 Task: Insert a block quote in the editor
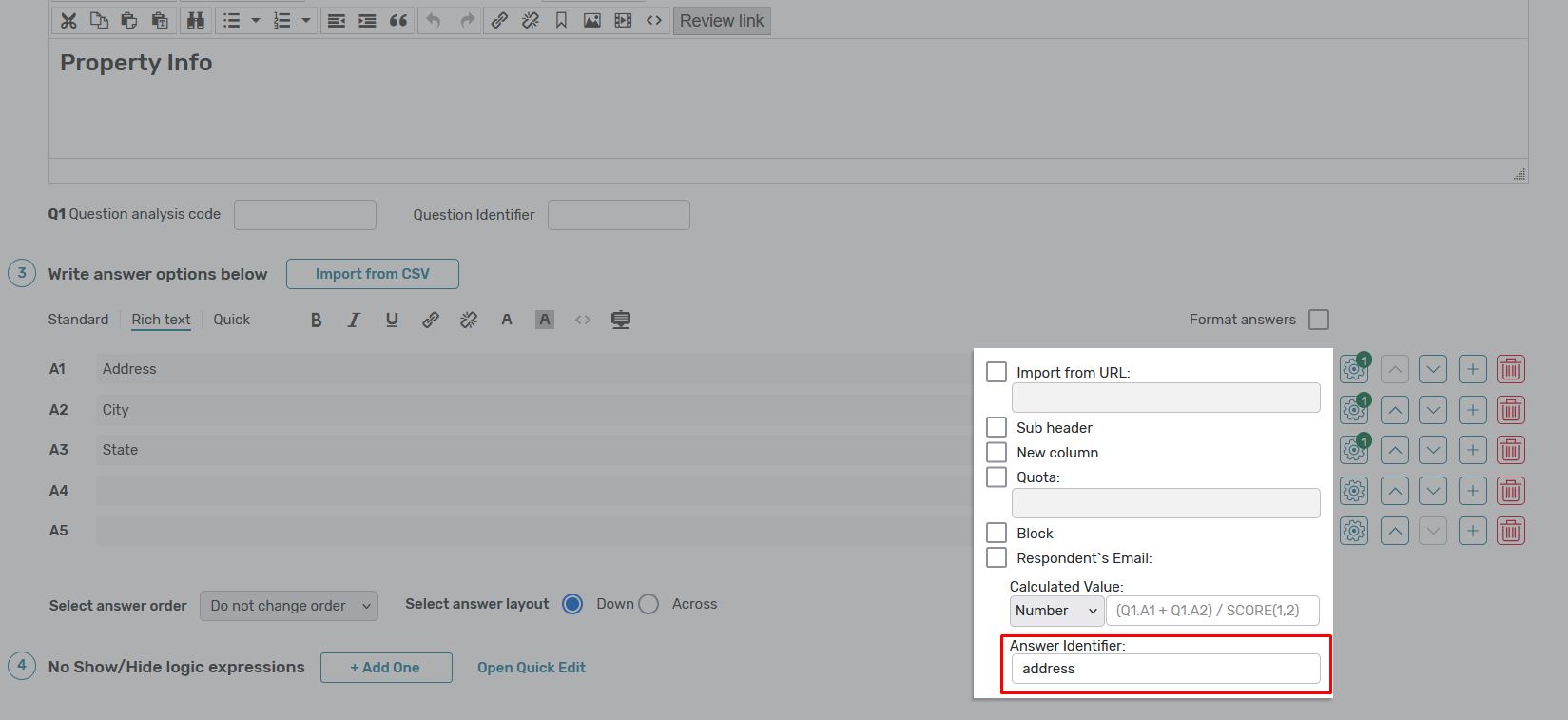point(398,21)
